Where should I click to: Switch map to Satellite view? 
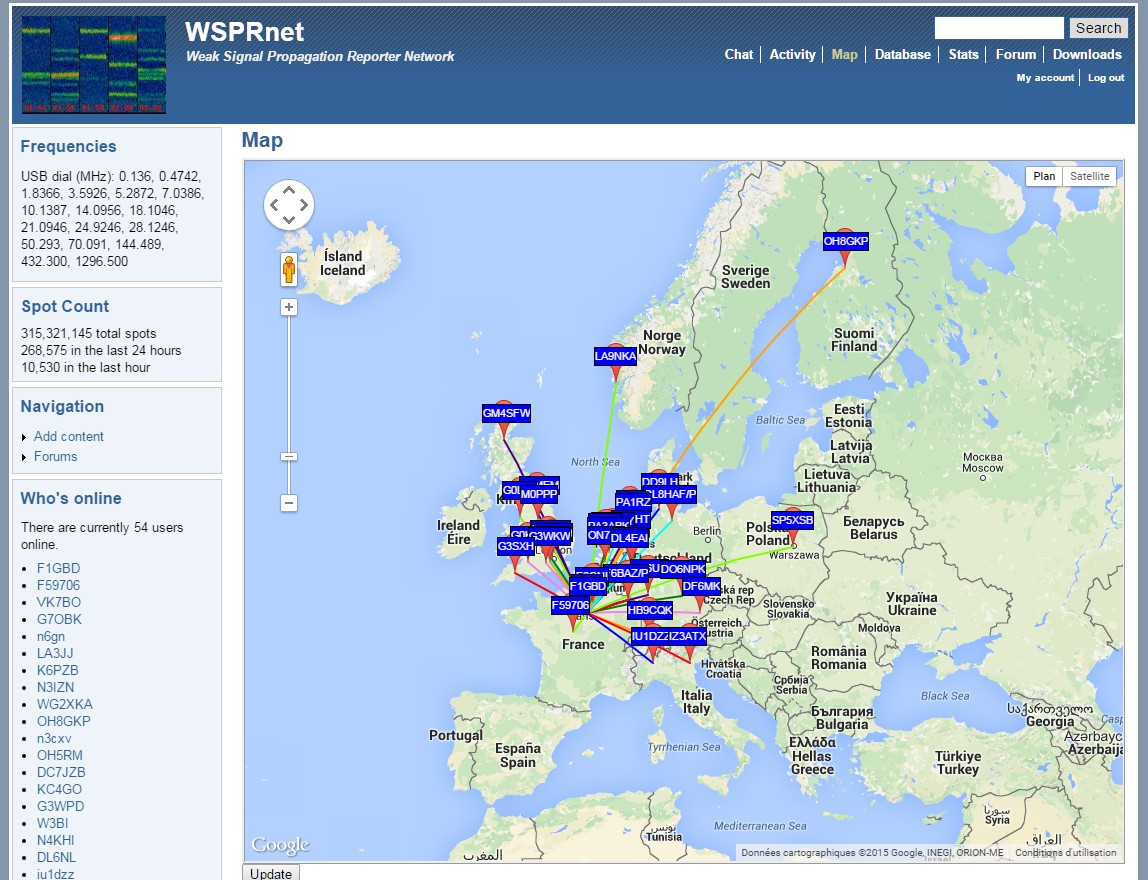pos(1089,176)
